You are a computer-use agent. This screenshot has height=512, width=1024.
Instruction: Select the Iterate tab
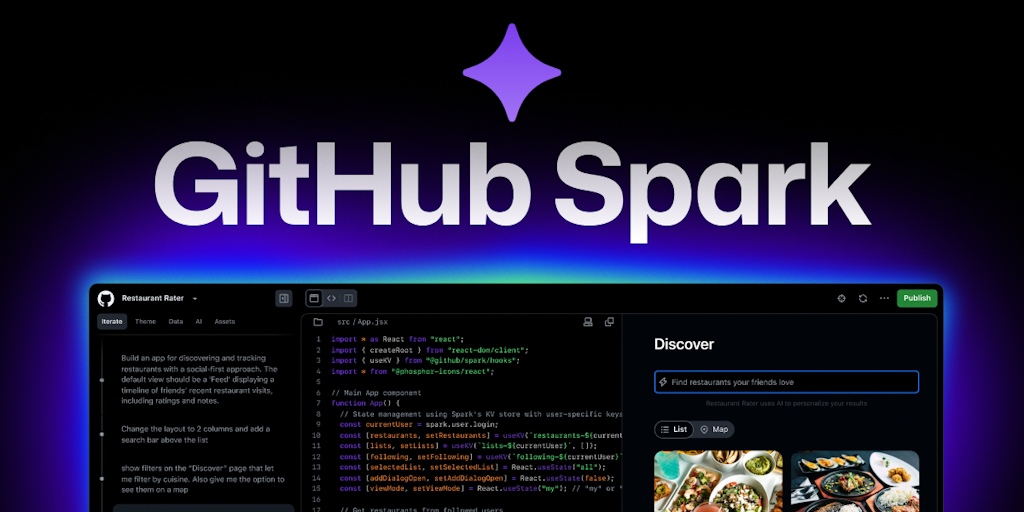112,321
